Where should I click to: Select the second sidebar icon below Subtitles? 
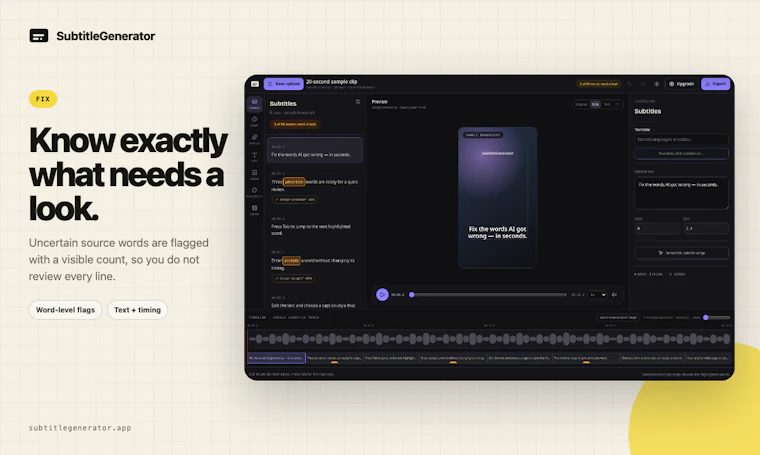tap(254, 121)
